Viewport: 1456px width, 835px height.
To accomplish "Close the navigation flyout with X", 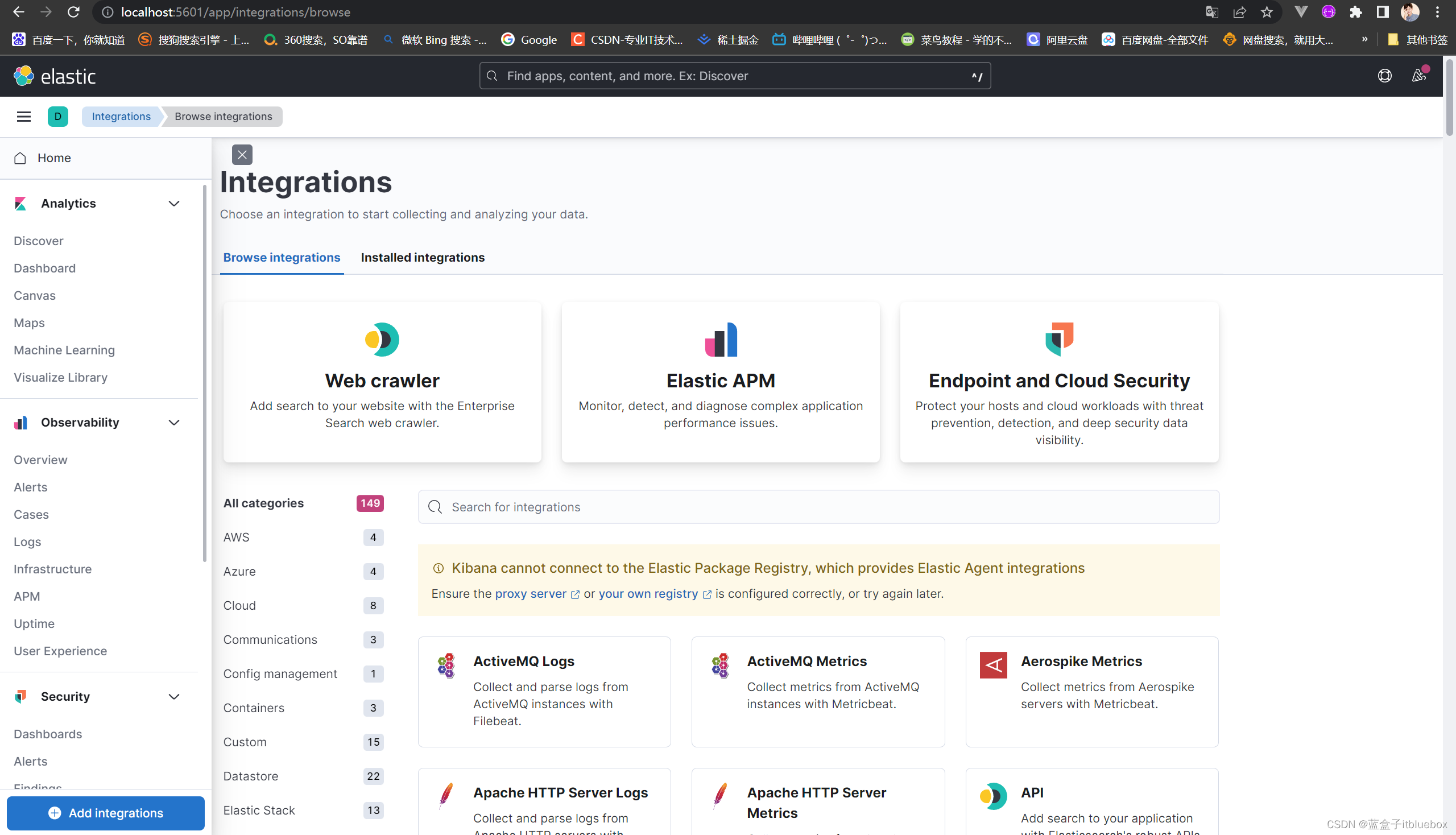I will (242, 155).
